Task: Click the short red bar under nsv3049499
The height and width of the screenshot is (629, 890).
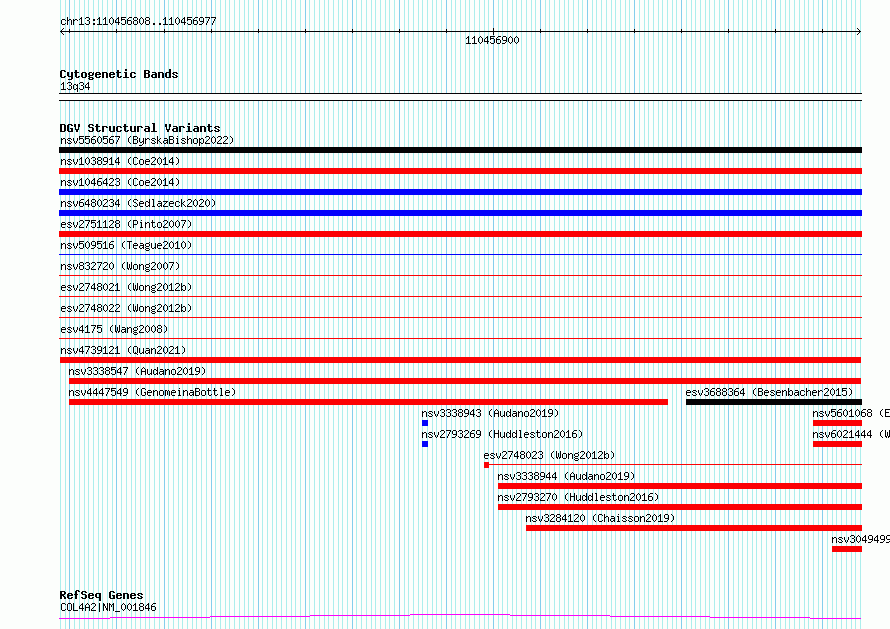Action: [x=847, y=550]
